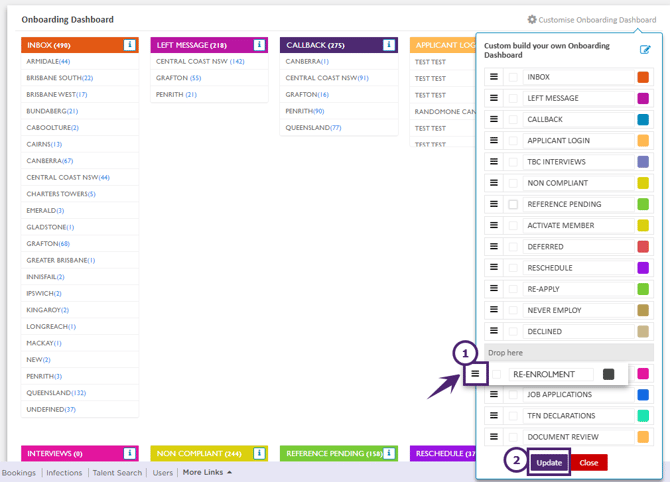Pick the magenta colour swatch for LEFT MESSAGE
The height and width of the screenshot is (482, 670).
tap(643, 98)
